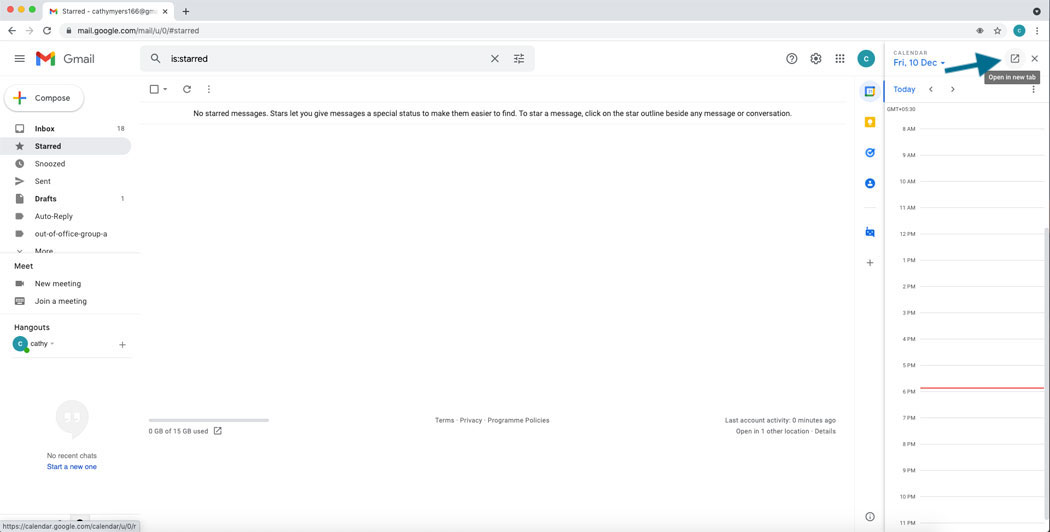The height and width of the screenshot is (532, 1050).
Task: Click the Chrome profile avatar
Action: click(x=1019, y=30)
